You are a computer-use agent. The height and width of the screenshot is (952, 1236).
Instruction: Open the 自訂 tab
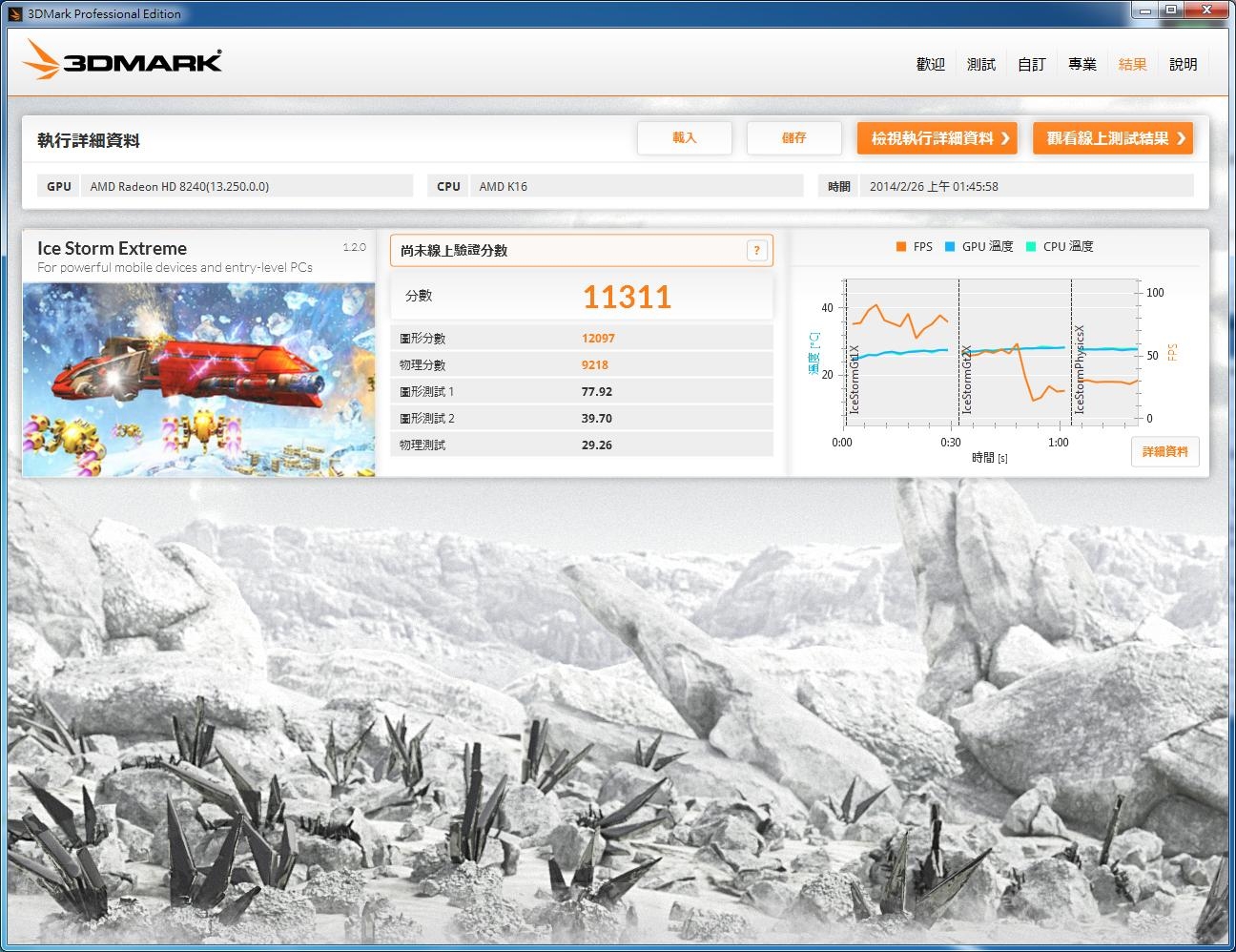pyautogui.click(x=1032, y=64)
